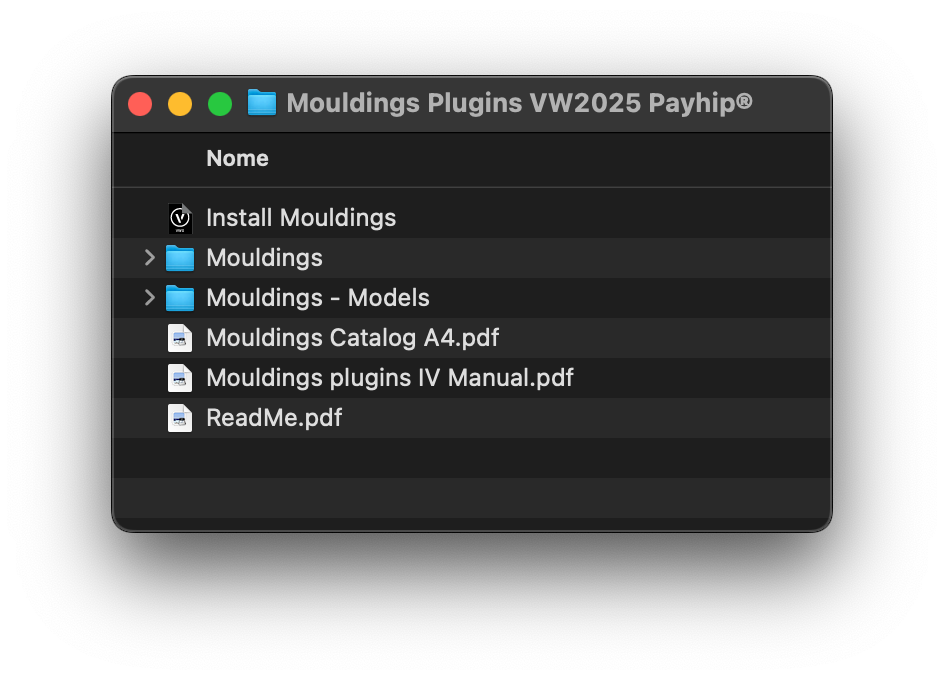944x680 pixels.
Task: Click the window title Mouldings Plugins VW2025 Payhip
Action: pos(519,103)
